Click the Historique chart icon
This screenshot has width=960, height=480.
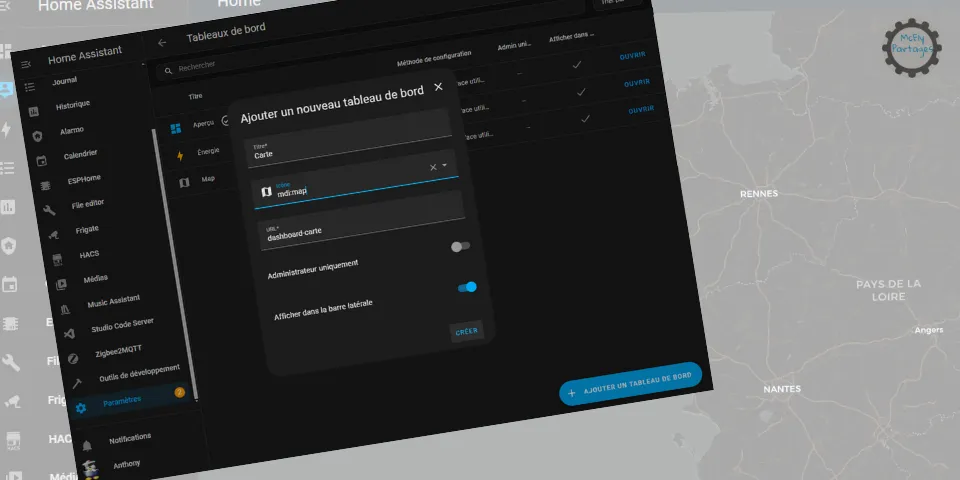(33, 111)
